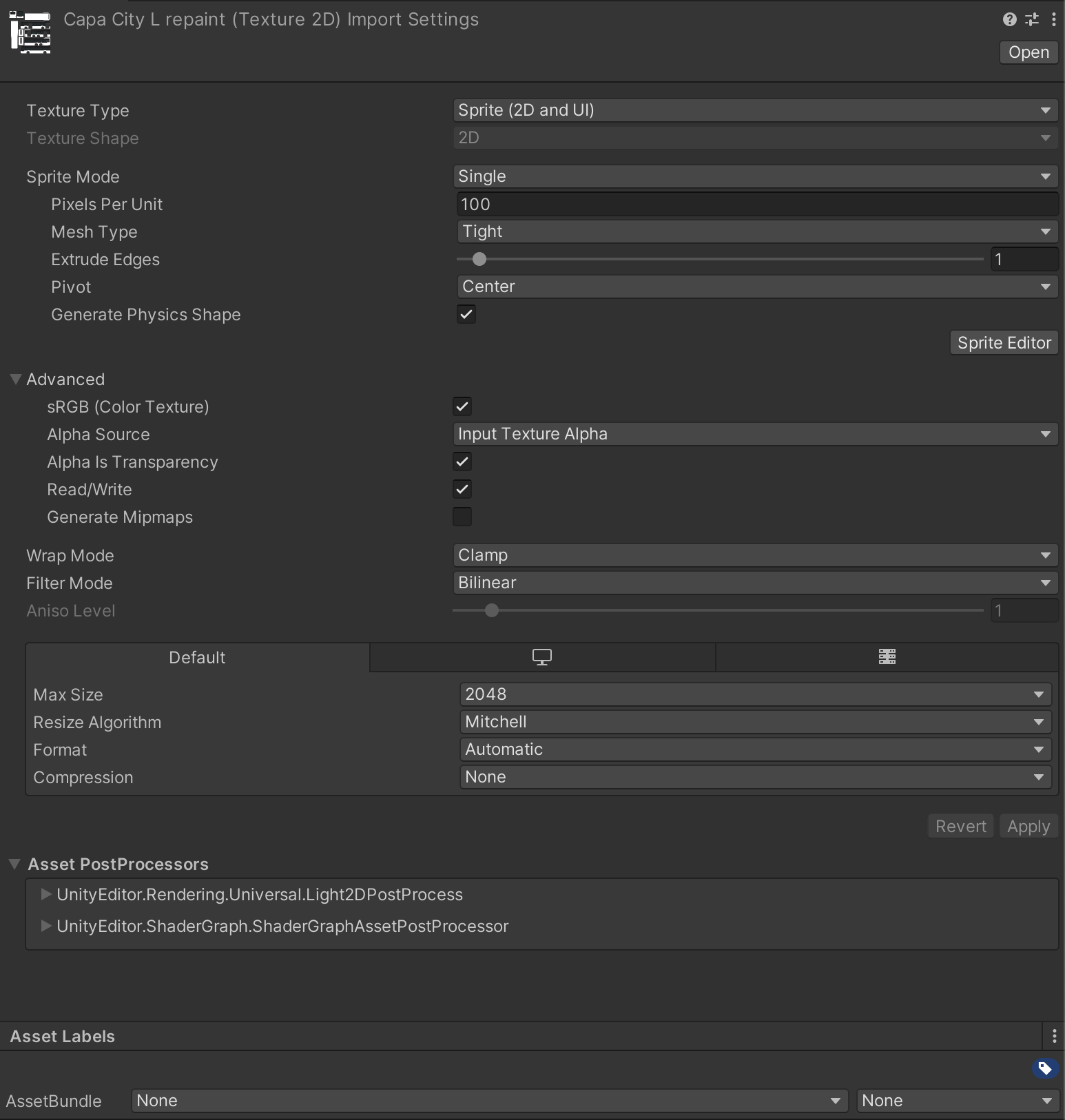
Task: Open the Asset Labels three-dot menu
Action: (1054, 1036)
